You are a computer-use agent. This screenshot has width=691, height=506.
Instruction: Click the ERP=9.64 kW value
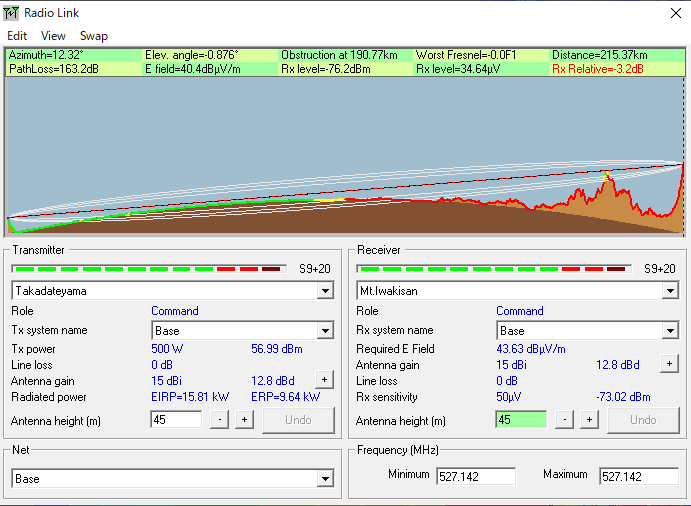(286, 397)
